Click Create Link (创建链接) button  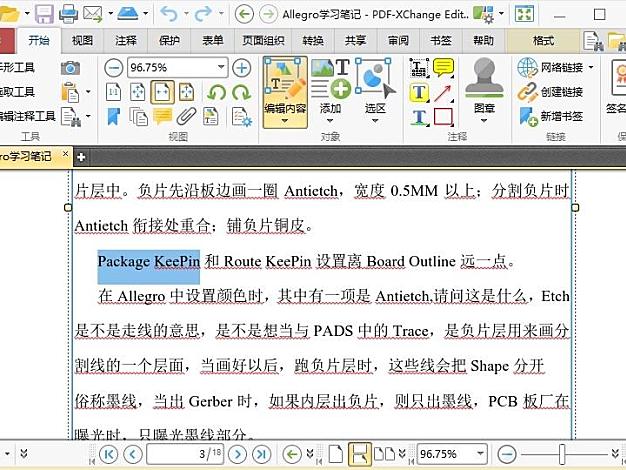point(550,92)
